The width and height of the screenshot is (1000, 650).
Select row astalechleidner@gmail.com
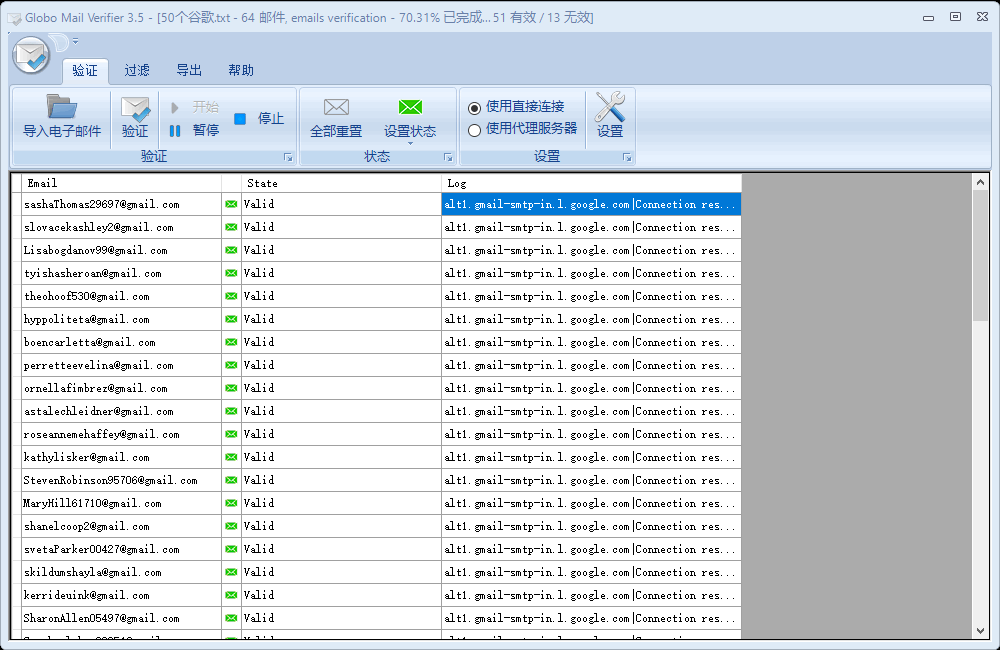(x=376, y=411)
